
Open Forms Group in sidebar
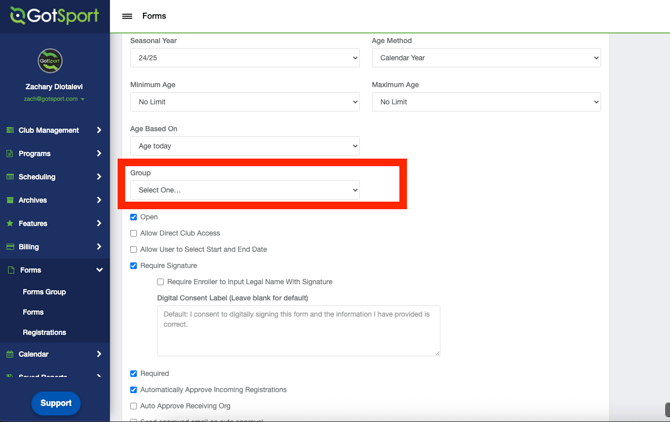pos(44,292)
